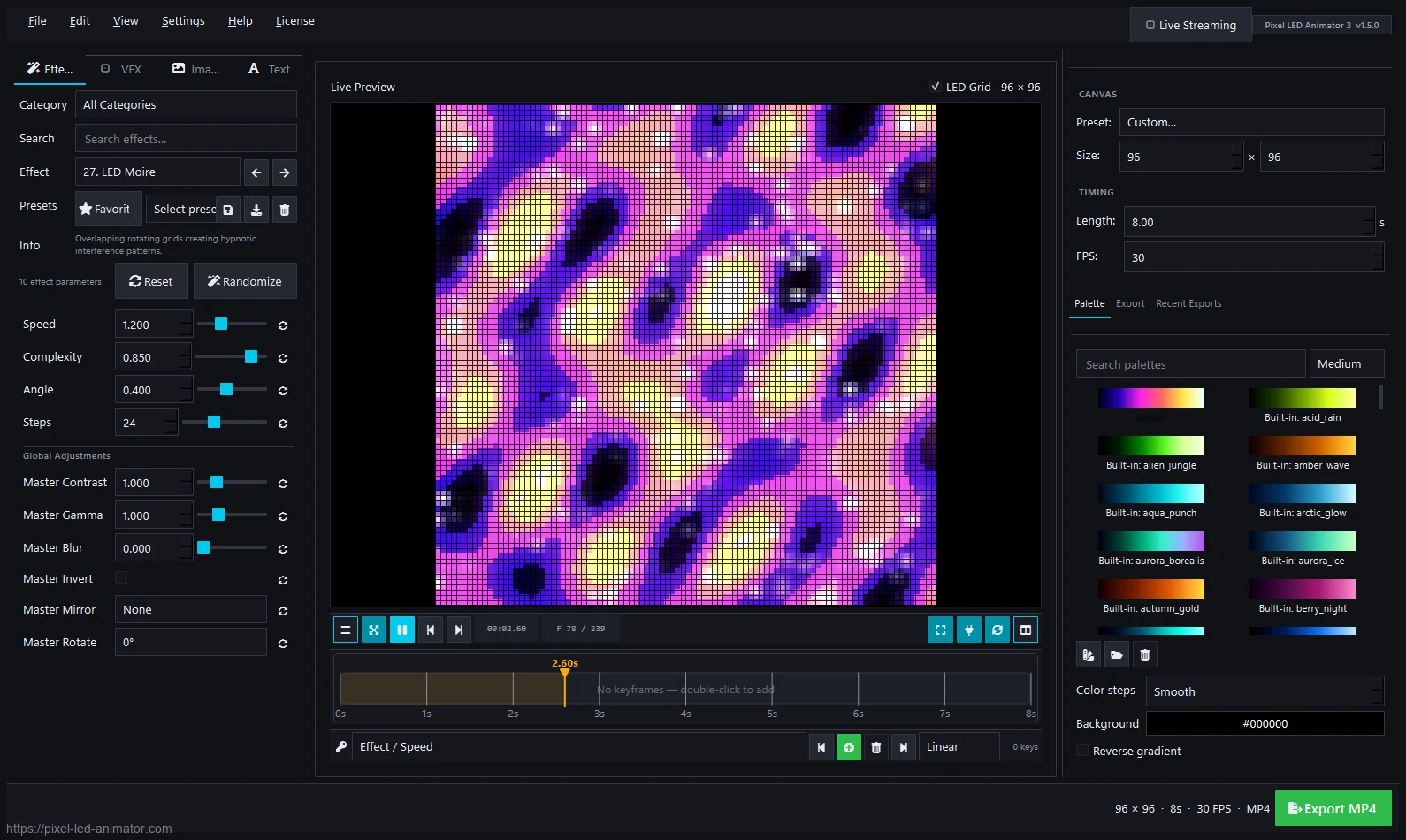Delete the keyframe using the keyframe row trash icon
Screen dimensions: 1406x840
[x=876, y=747]
